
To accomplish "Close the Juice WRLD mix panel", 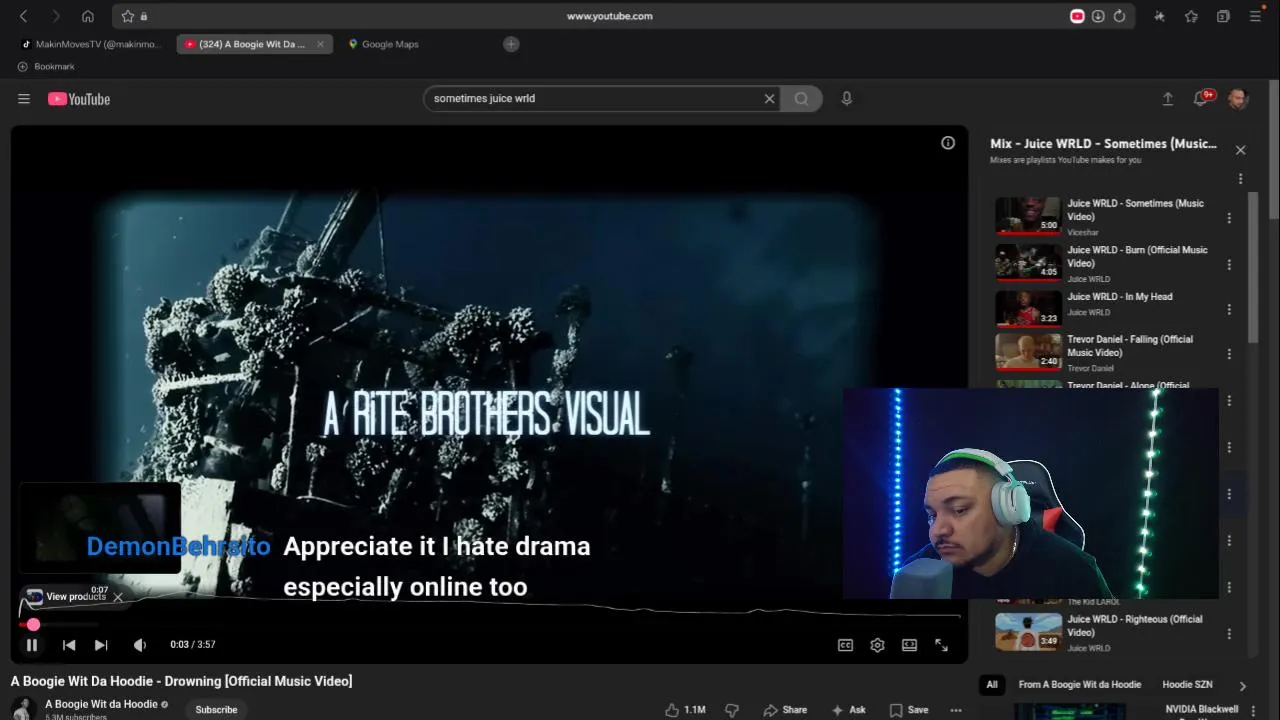I will [1240, 150].
